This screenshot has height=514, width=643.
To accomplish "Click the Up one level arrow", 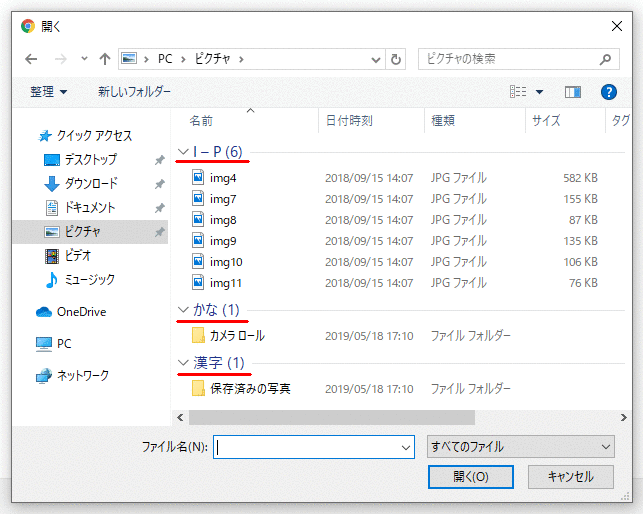I will 105,59.
